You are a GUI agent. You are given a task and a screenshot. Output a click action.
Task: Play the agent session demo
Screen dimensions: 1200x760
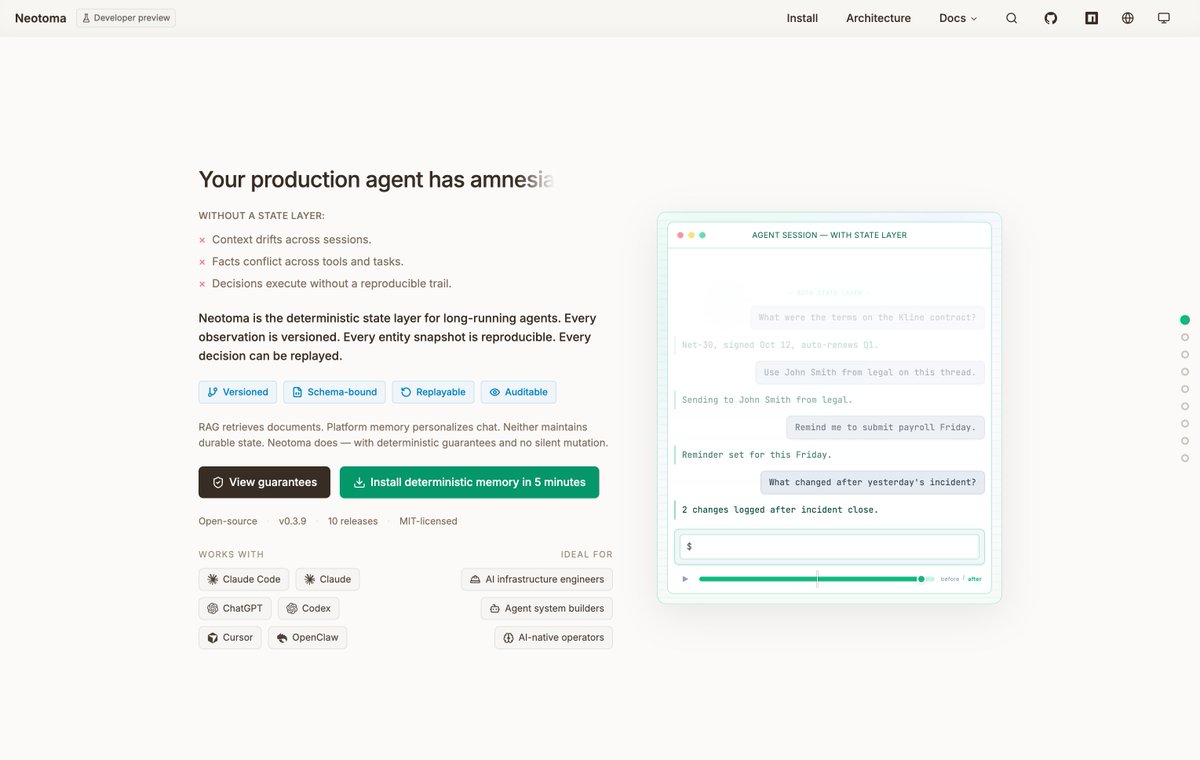click(x=685, y=579)
